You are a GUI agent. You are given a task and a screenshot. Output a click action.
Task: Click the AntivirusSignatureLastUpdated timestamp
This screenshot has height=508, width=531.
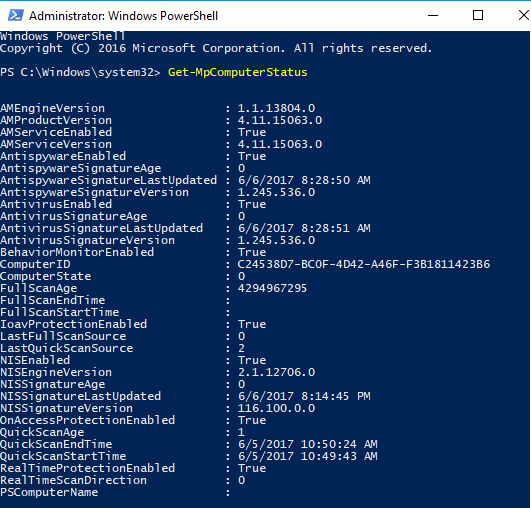point(304,228)
